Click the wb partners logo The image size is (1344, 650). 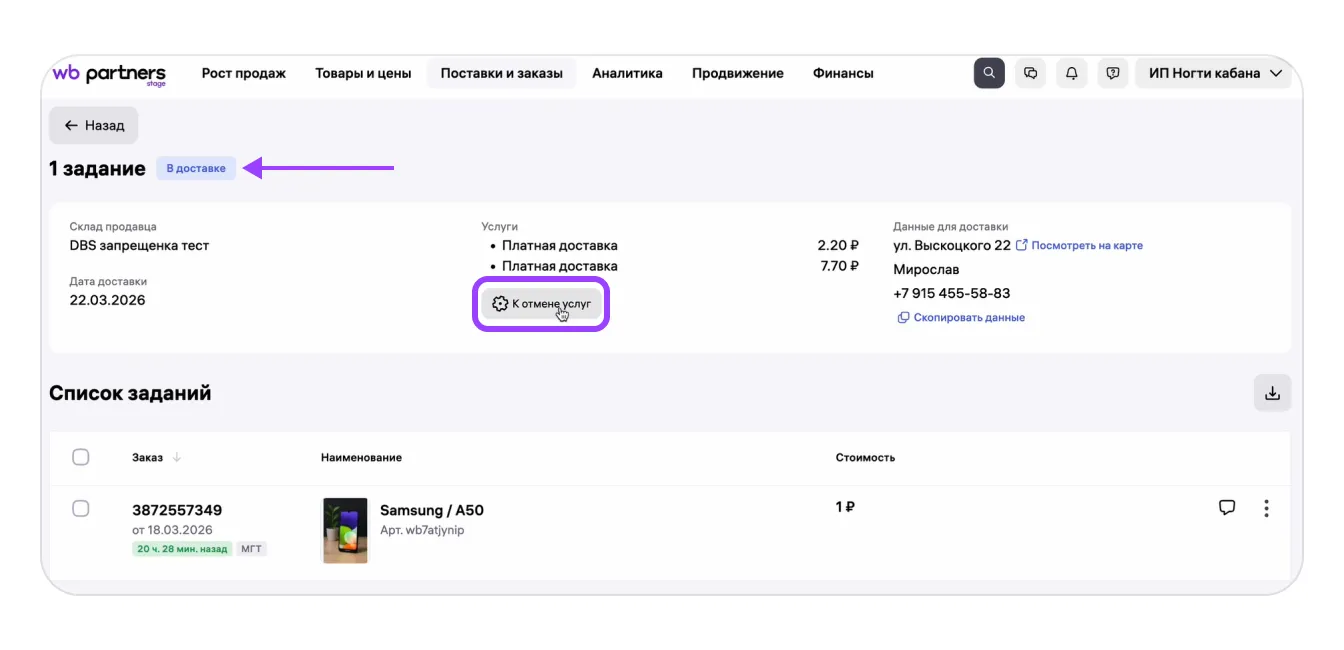click(109, 74)
